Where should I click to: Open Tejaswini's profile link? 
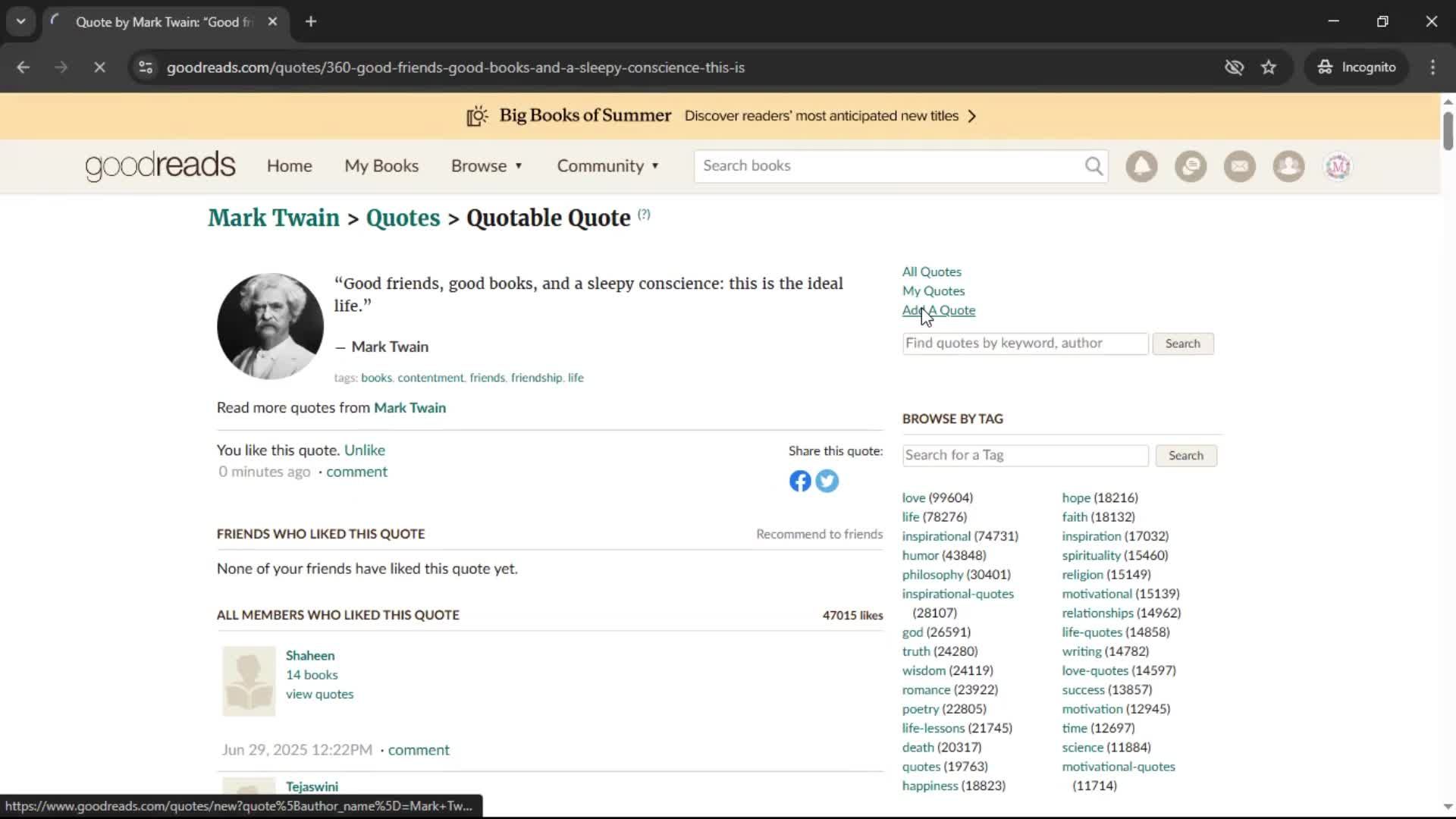(x=312, y=787)
